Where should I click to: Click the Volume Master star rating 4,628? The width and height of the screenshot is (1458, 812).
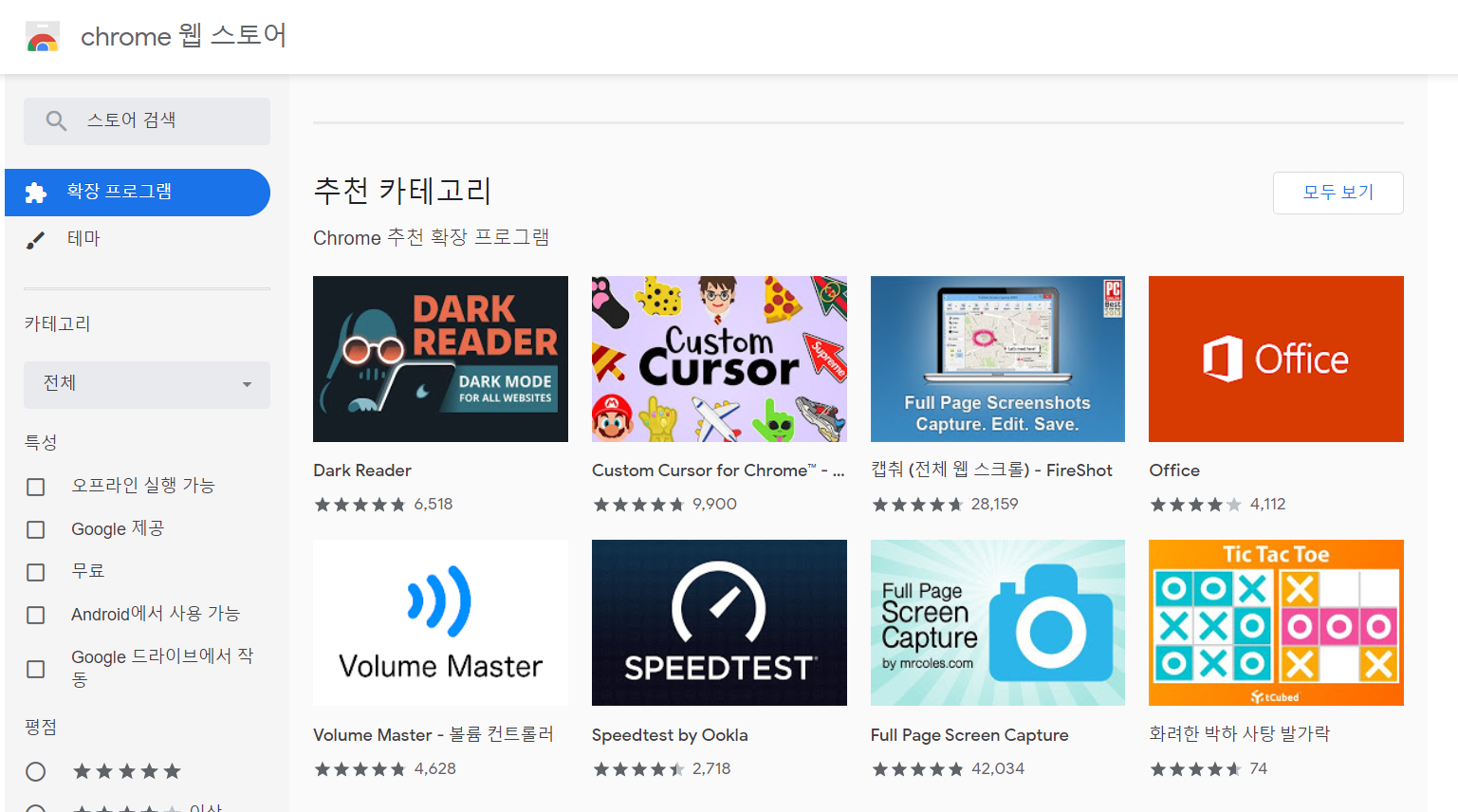(385, 769)
